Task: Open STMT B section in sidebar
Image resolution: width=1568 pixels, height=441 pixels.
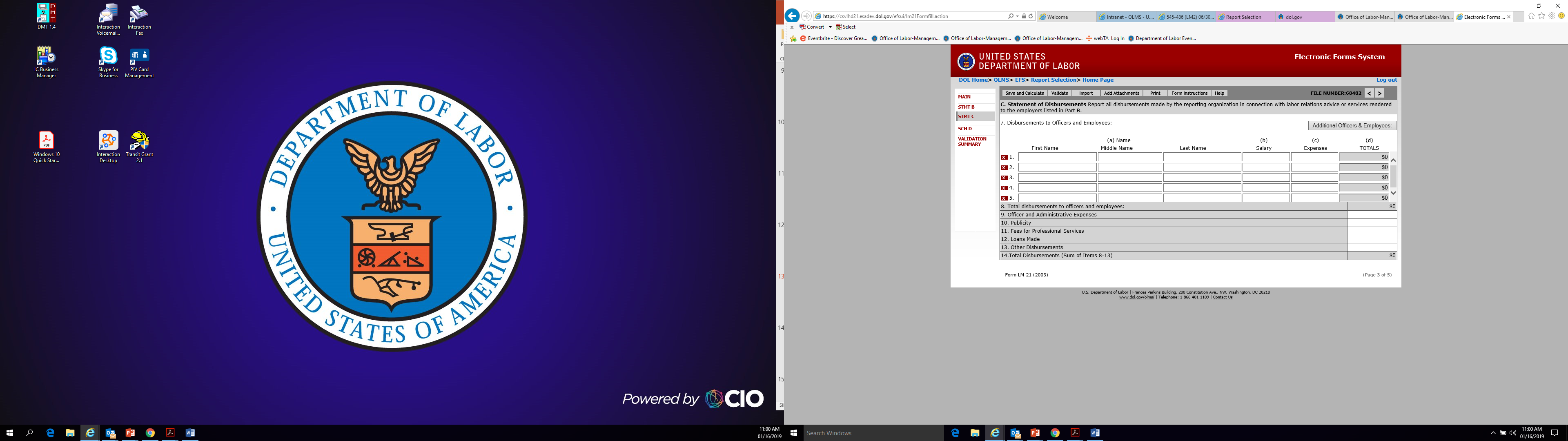Action: point(966,107)
